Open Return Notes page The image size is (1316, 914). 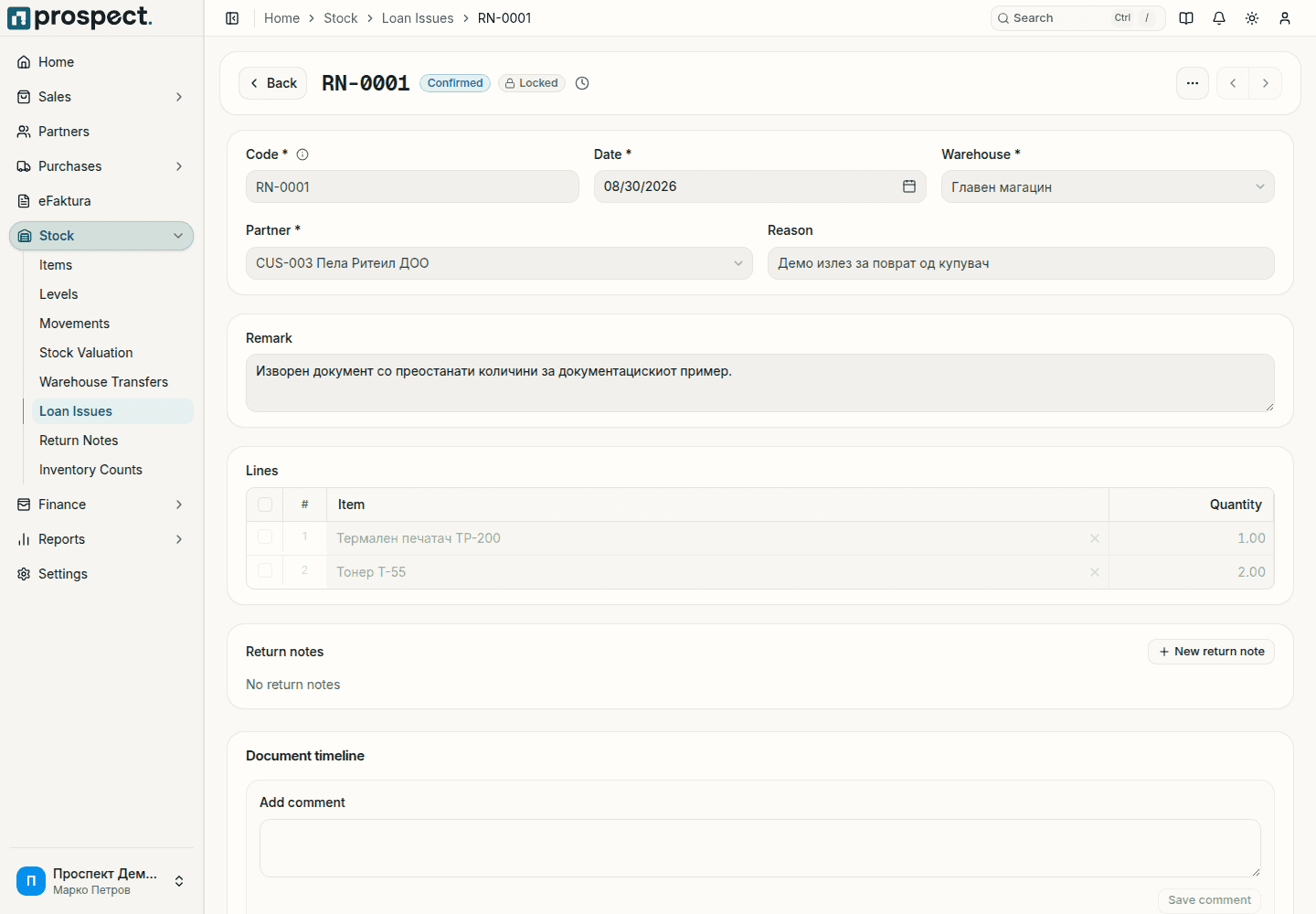112,441
